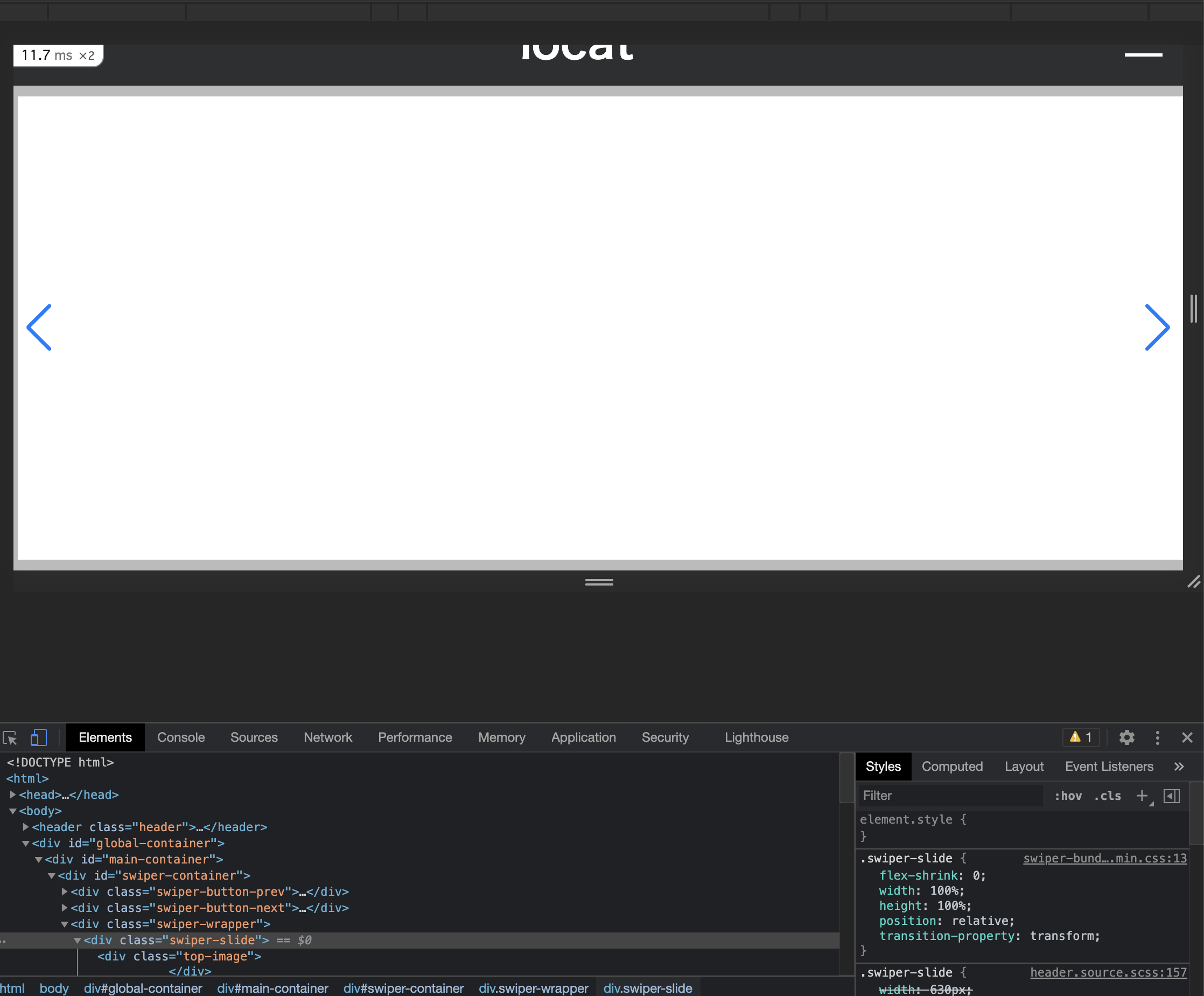Viewport: 1204px width, 996px height.
Task: Switch to the Console tab
Action: [180, 737]
